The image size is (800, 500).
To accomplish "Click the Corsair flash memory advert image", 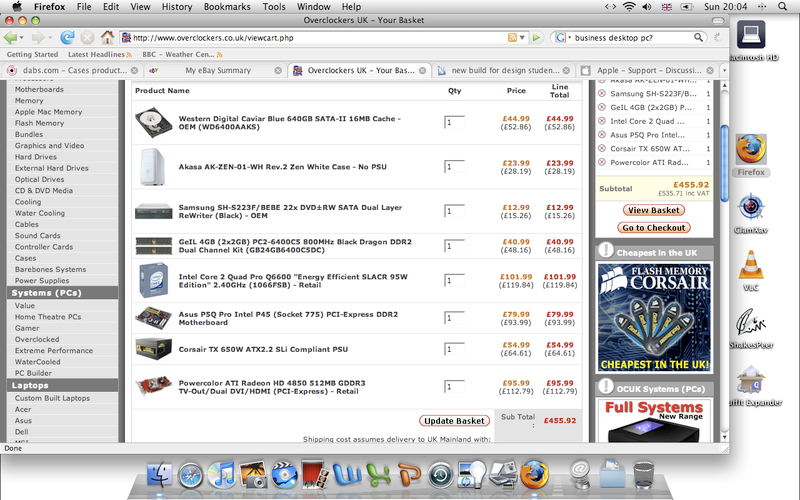I will (x=654, y=317).
